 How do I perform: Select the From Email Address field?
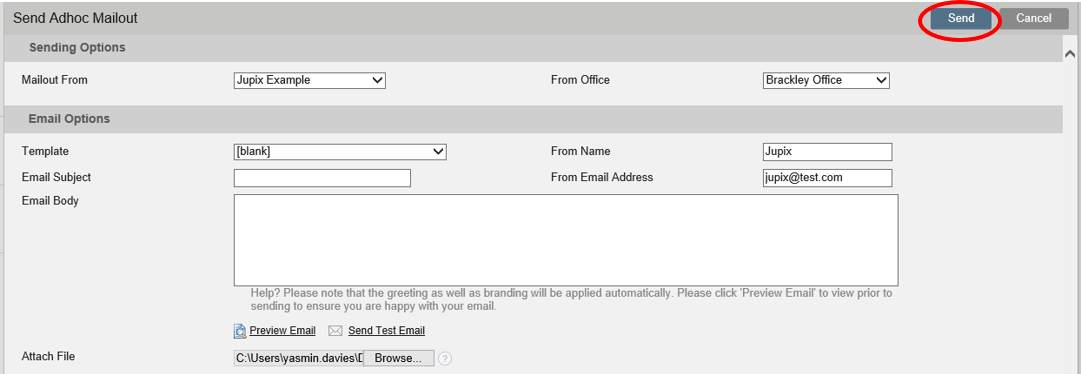(827, 178)
